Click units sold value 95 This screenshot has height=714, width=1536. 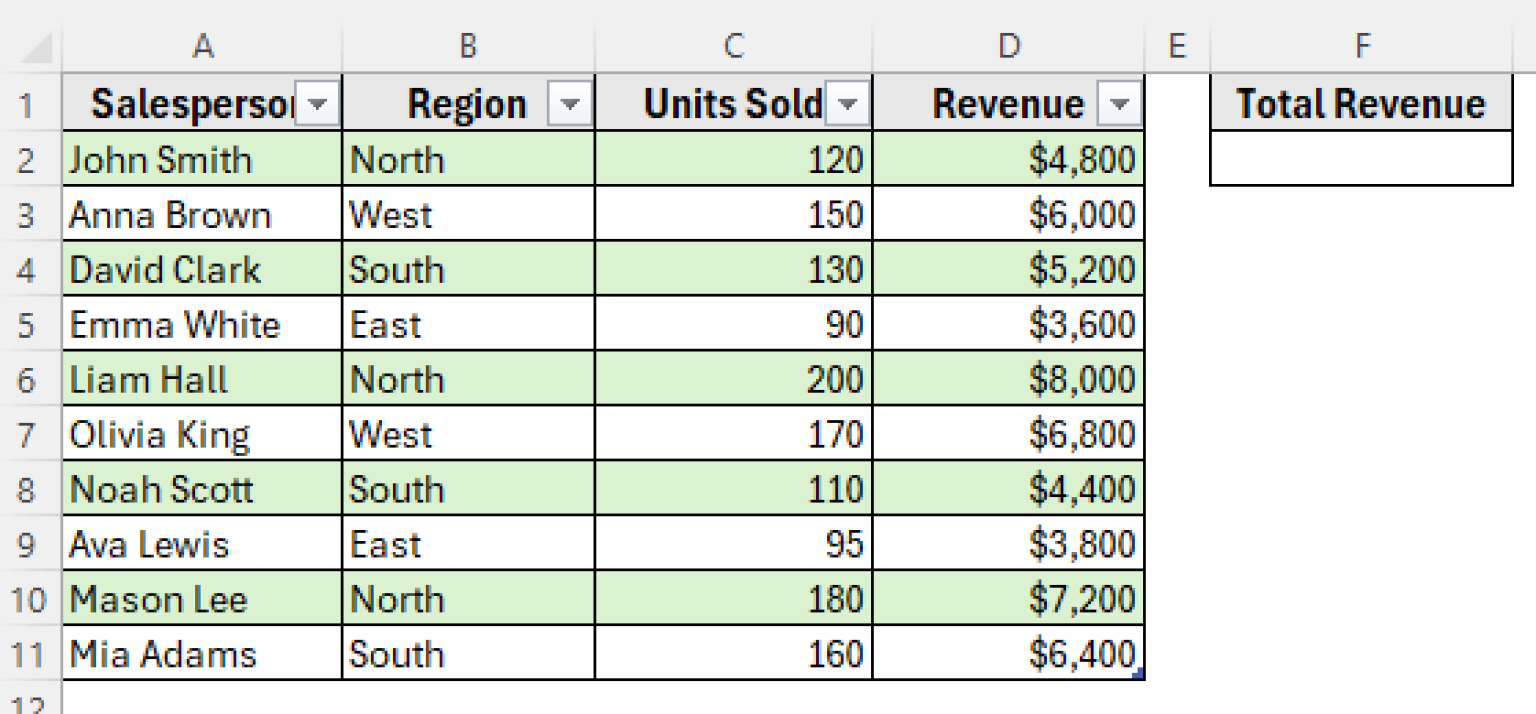coord(734,545)
